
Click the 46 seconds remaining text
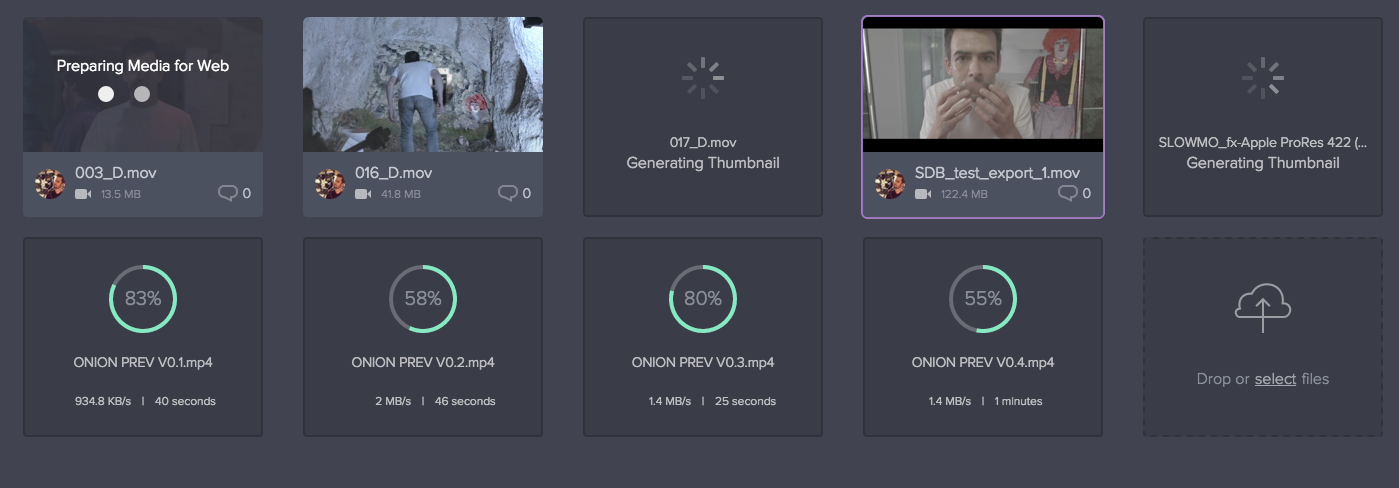tap(465, 401)
